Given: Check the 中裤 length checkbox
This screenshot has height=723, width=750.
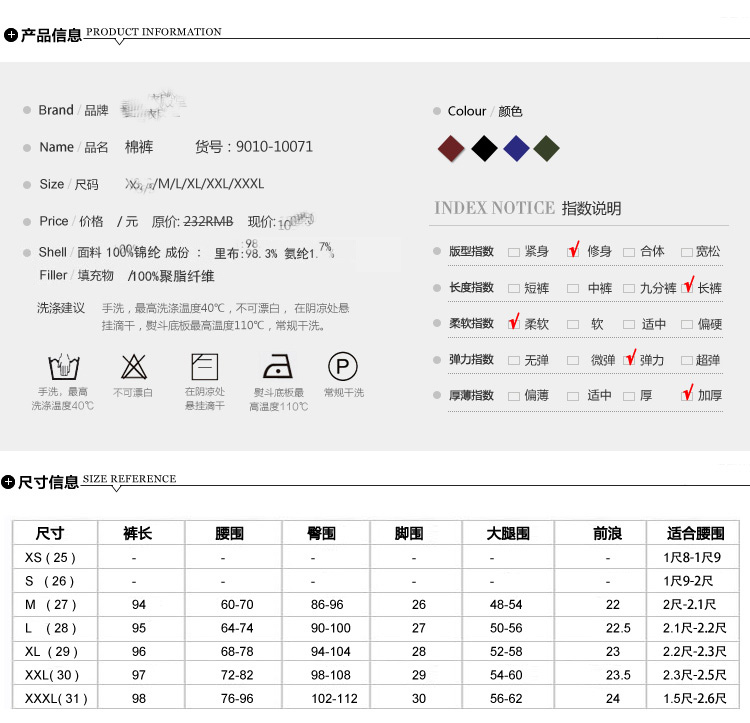Looking at the screenshot, I should coord(573,288).
